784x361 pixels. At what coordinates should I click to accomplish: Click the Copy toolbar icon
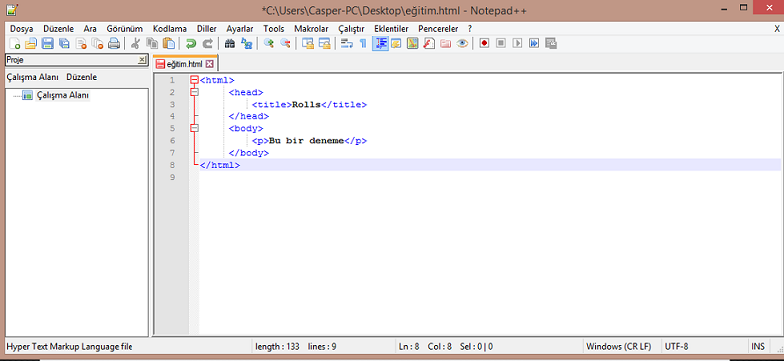click(x=152, y=44)
